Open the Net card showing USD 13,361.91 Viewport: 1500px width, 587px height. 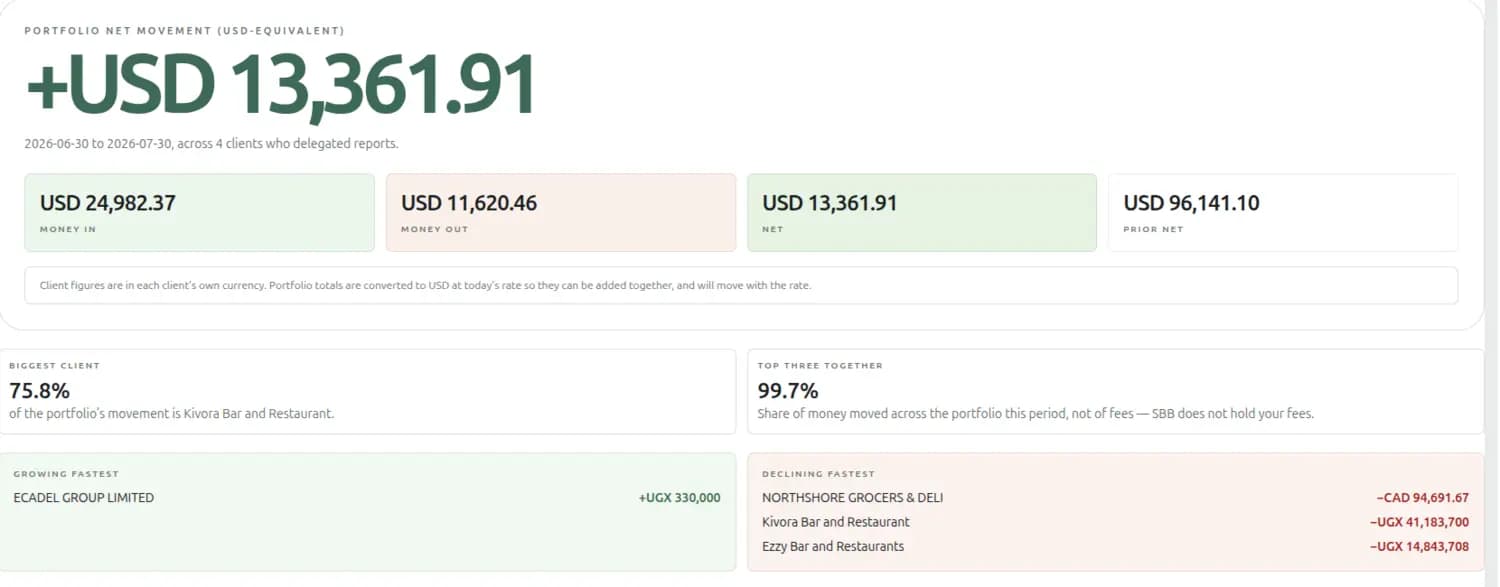click(x=921, y=213)
